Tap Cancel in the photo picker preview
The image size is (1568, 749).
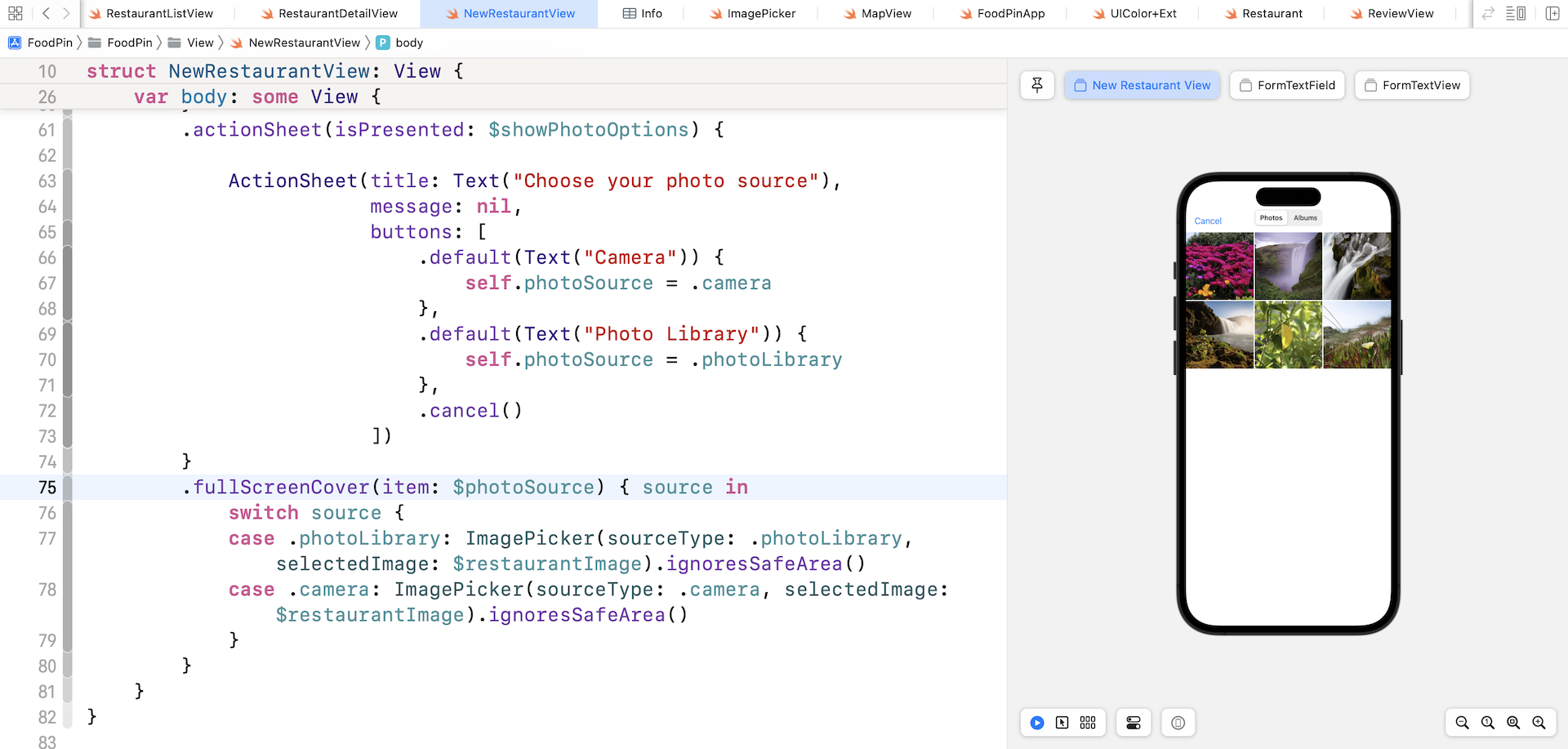(x=1208, y=221)
